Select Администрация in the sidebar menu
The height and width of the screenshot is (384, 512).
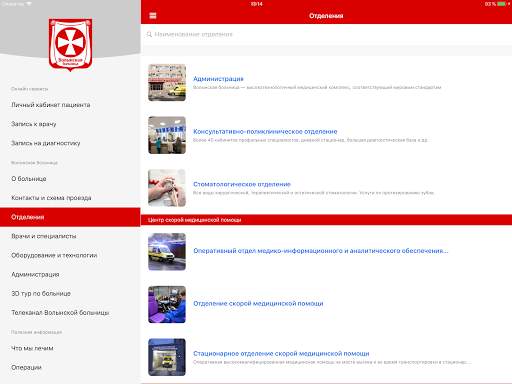(35, 274)
